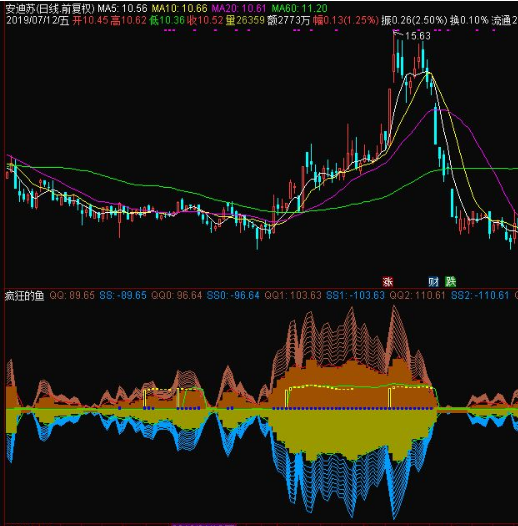Click the volume value 量26359
518x526 pixels.
245,21
